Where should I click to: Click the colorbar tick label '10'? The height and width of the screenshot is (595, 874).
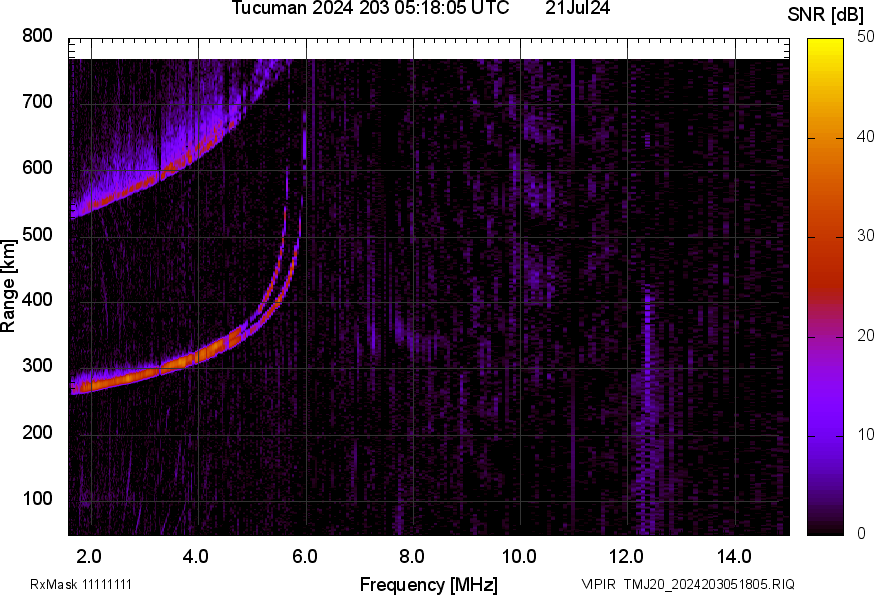coord(865,435)
